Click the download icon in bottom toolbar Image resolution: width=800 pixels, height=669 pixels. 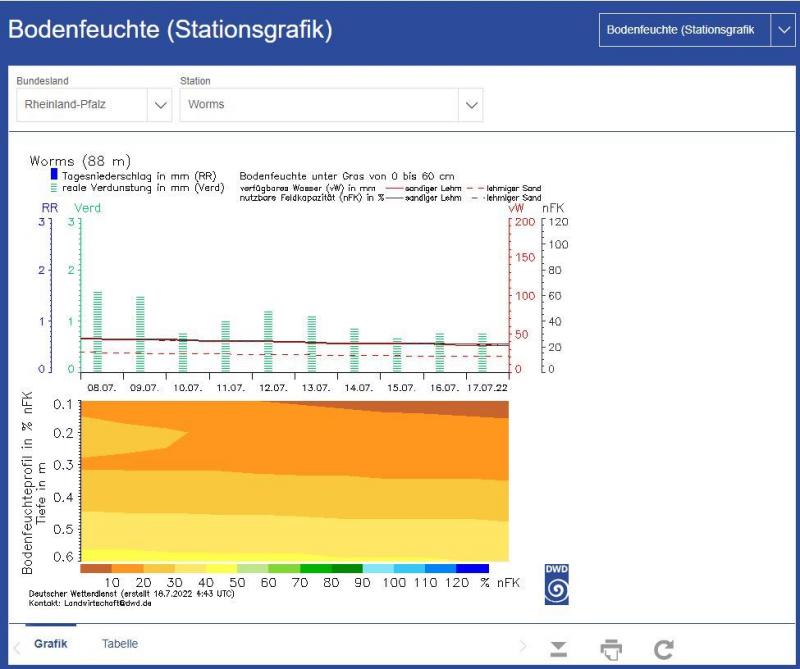[560, 650]
